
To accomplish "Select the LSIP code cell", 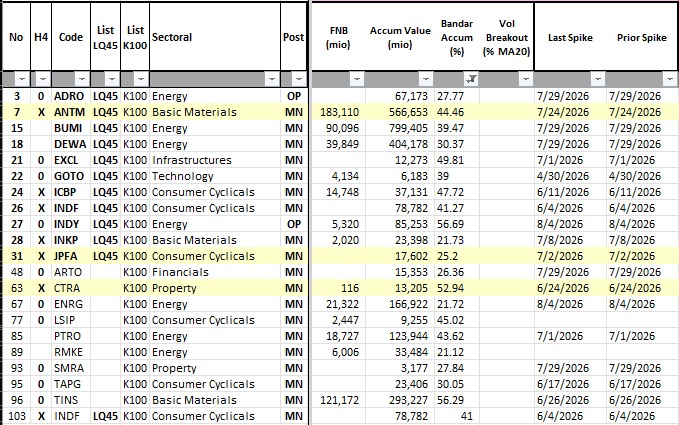I will click(x=71, y=321).
